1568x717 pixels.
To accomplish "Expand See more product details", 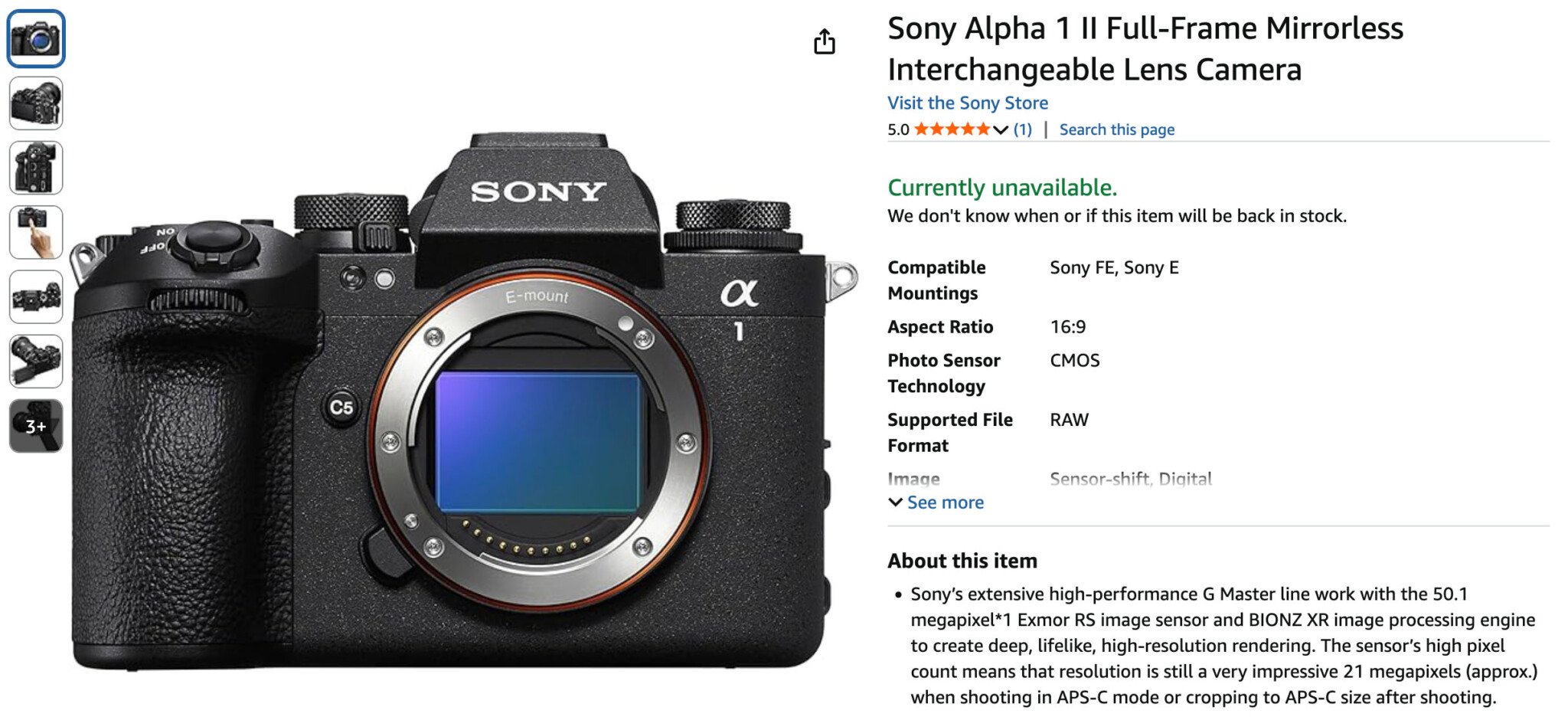I will pos(945,503).
